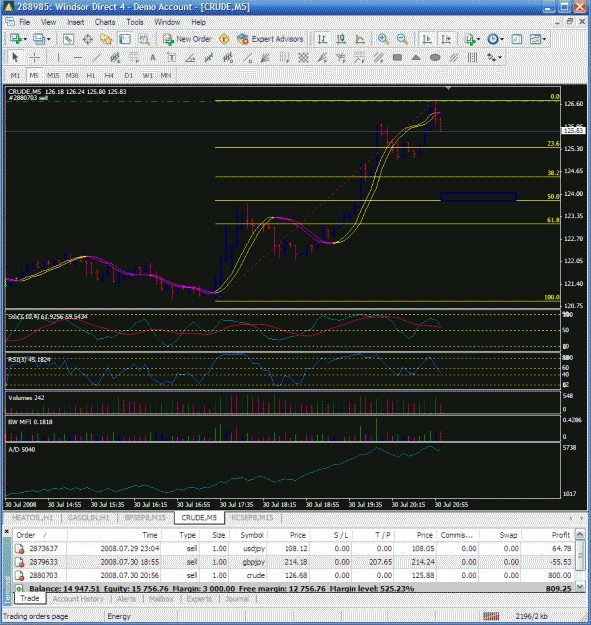Open the Templates dropdown

(544, 39)
